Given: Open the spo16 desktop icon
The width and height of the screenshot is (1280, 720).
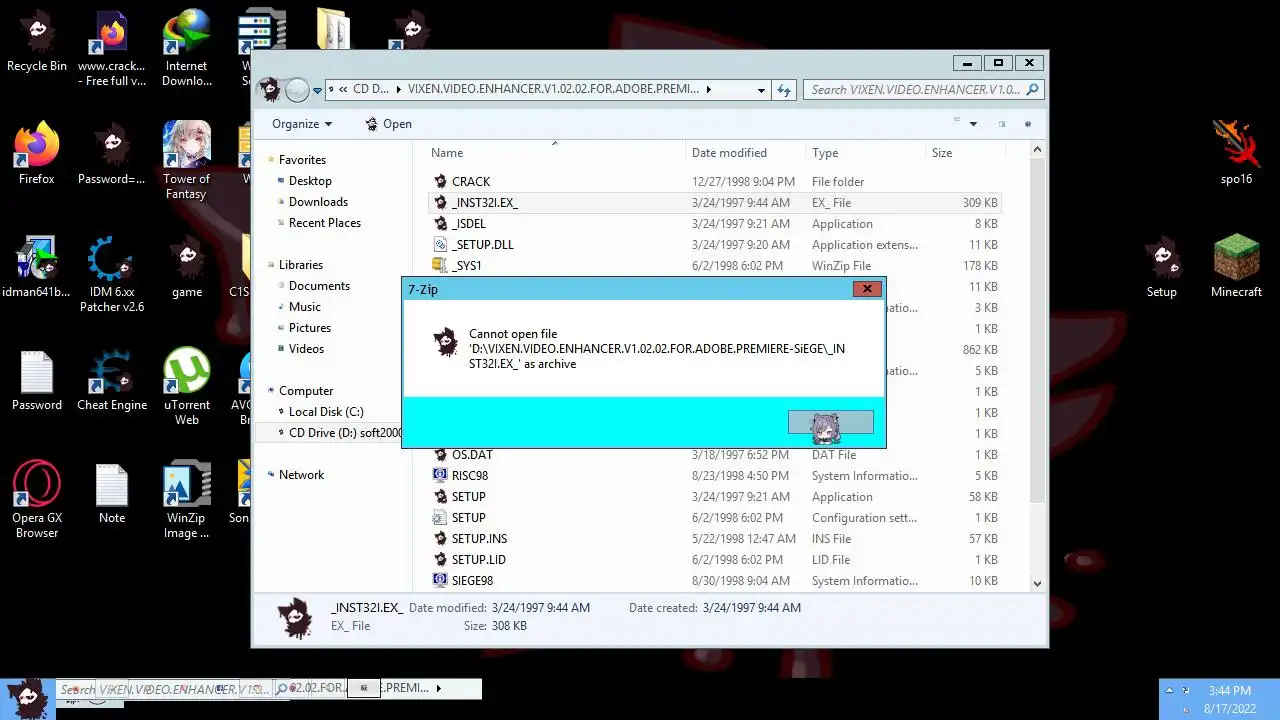Looking at the screenshot, I should click(x=1237, y=155).
